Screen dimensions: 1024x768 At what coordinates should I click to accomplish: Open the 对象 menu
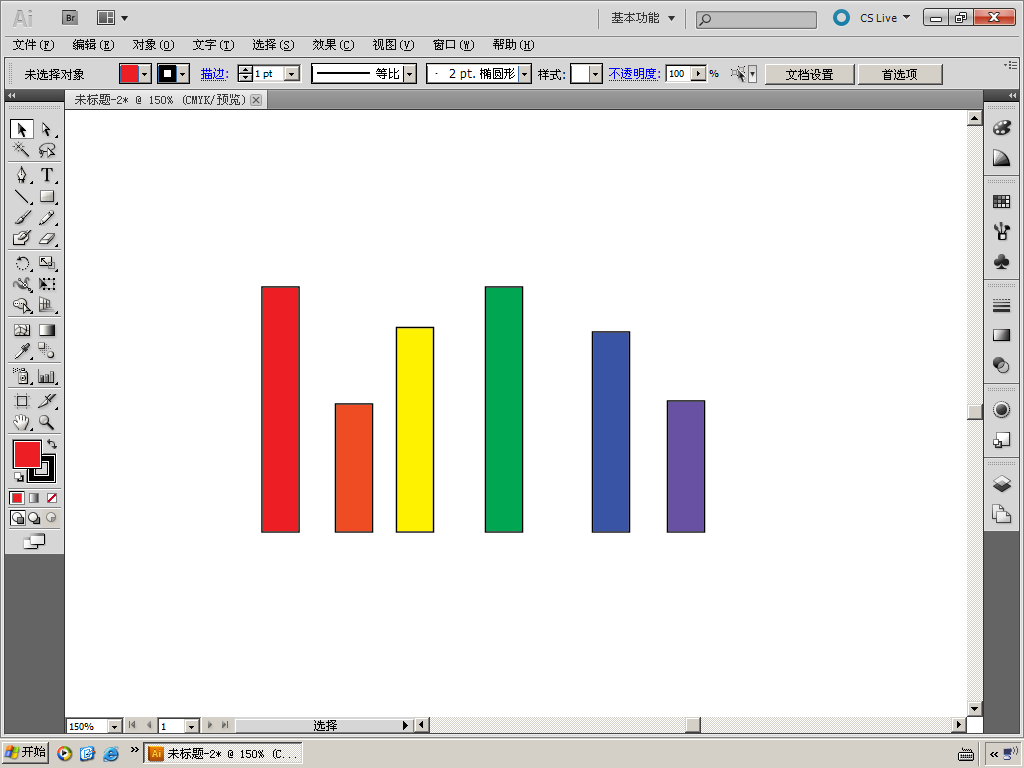click(153, 45)
